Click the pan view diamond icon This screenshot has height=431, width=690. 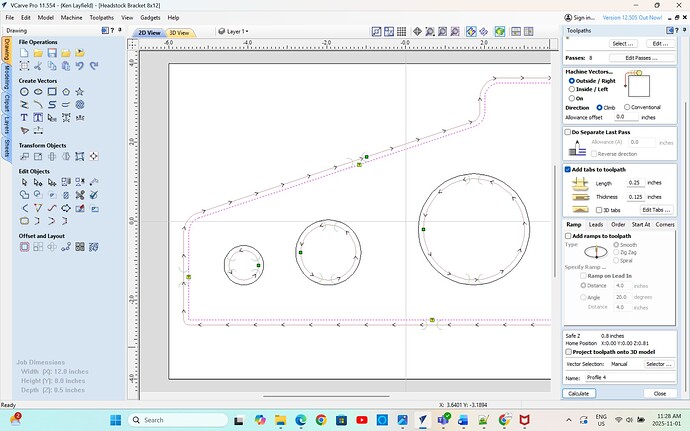417,31
